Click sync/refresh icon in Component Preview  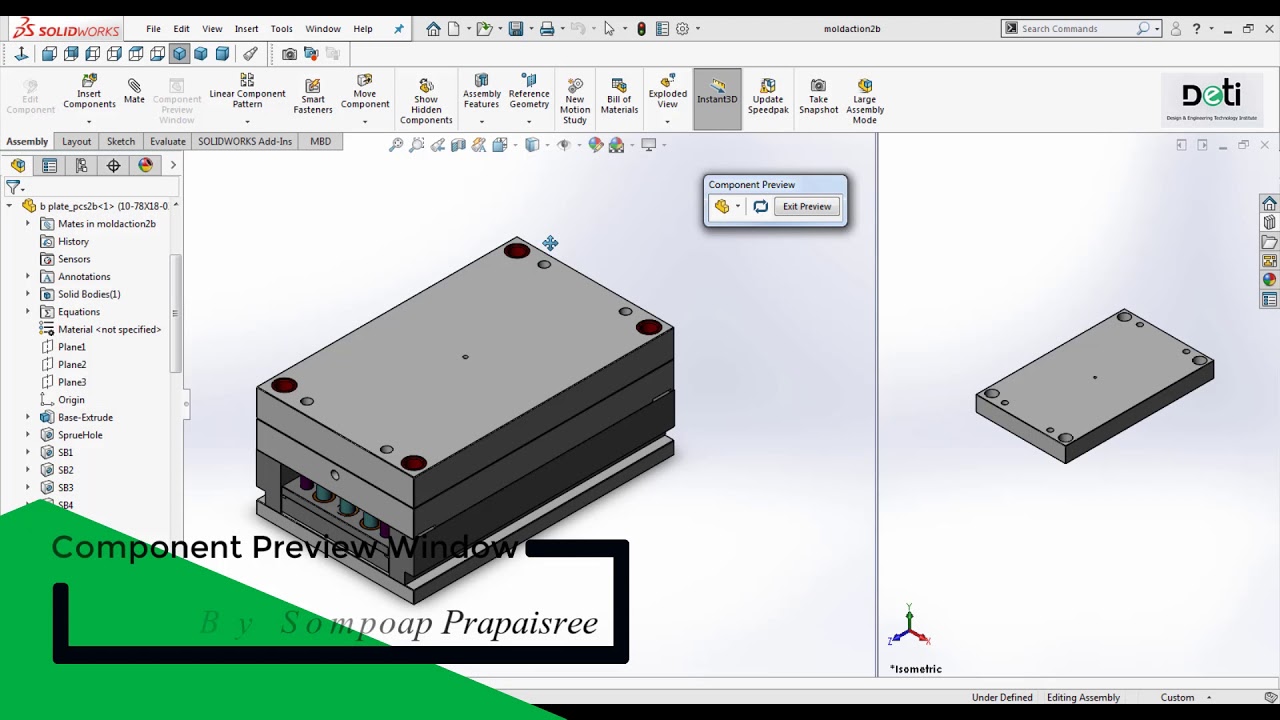tap(761, 206)
